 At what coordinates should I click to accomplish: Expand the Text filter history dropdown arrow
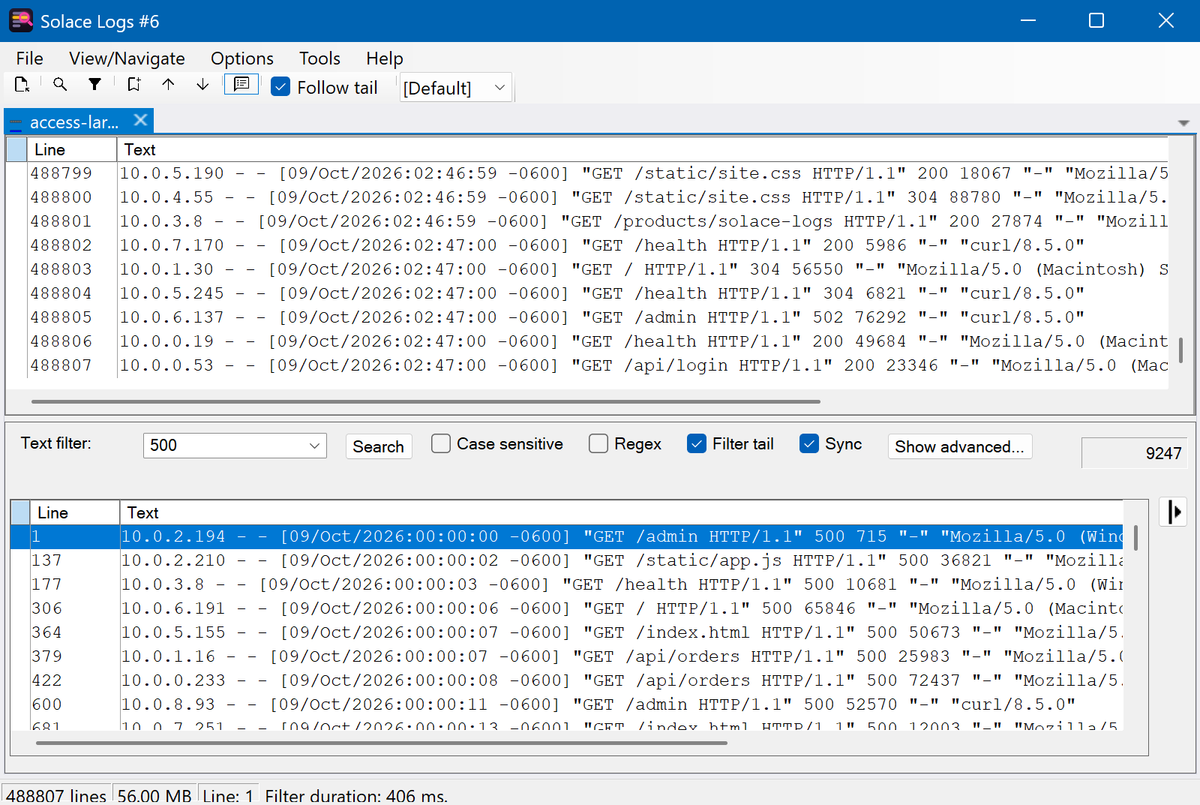point(315,446)
